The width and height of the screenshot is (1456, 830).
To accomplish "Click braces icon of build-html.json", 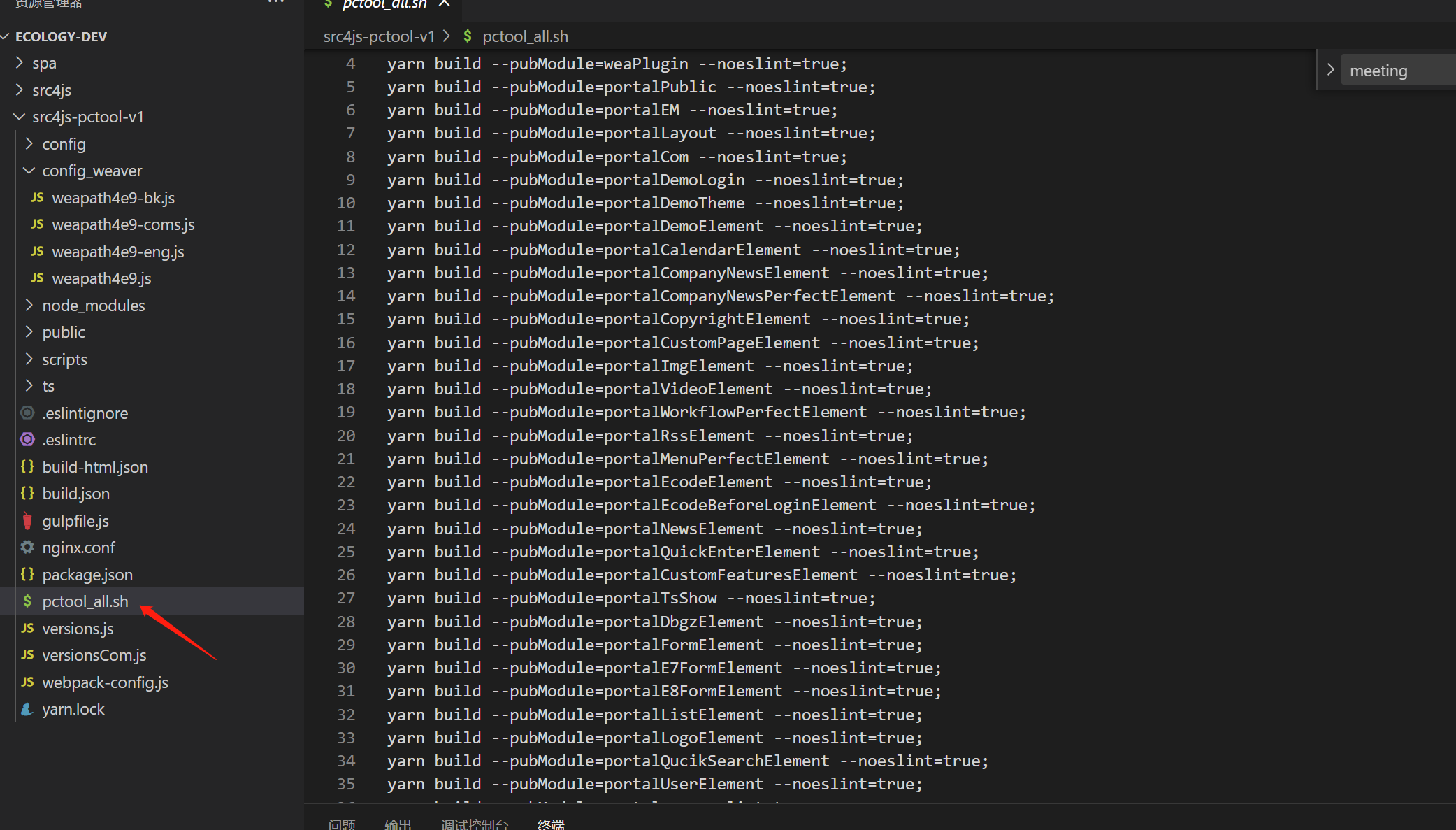I will click(x=27, y=466).
